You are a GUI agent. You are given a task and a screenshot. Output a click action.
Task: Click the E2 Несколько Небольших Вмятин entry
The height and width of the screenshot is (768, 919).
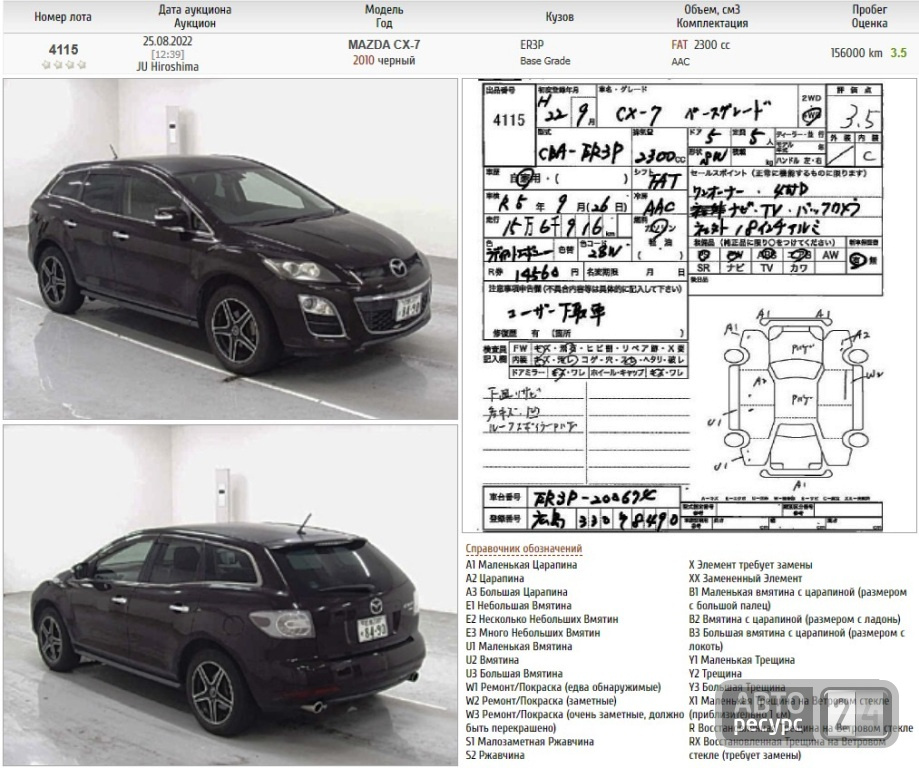point(542,619)
